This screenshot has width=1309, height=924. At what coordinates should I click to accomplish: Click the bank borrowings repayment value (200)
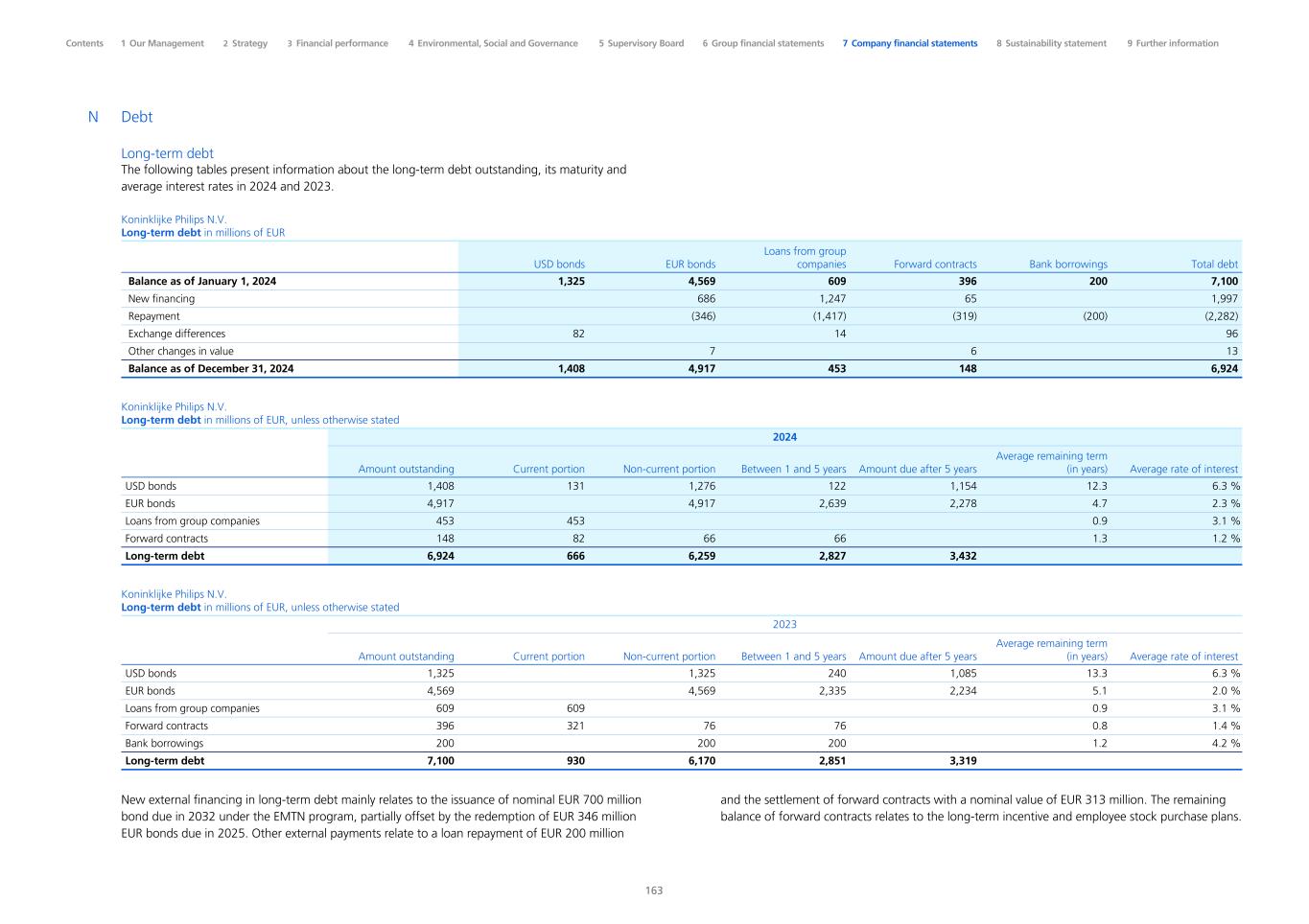(1094, 316)
